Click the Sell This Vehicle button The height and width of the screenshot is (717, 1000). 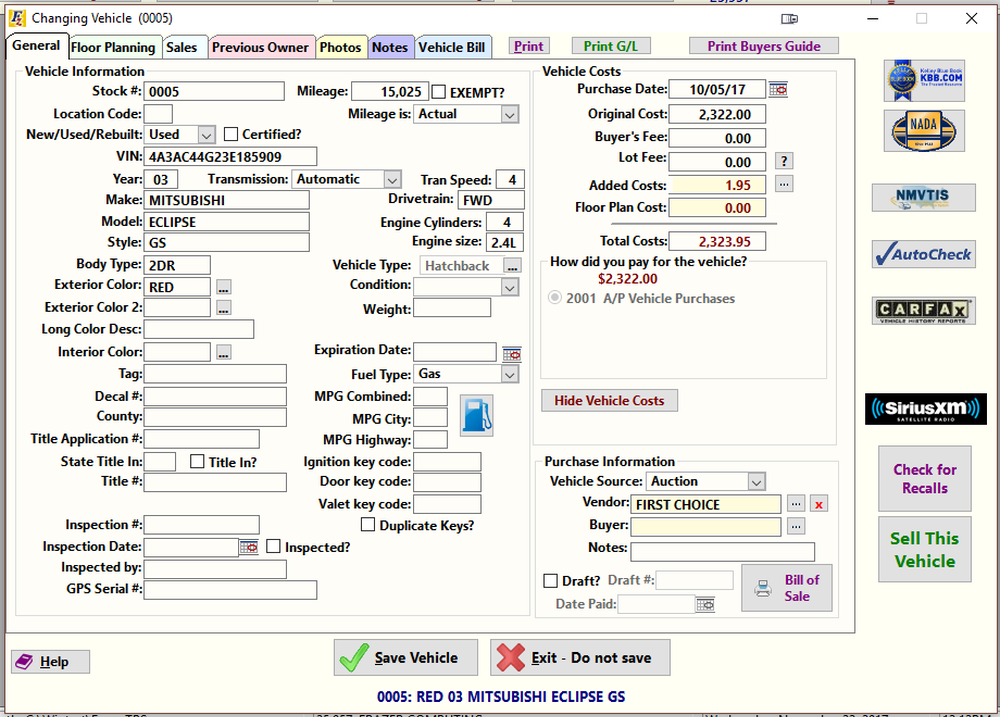click(x=923, y=549)
